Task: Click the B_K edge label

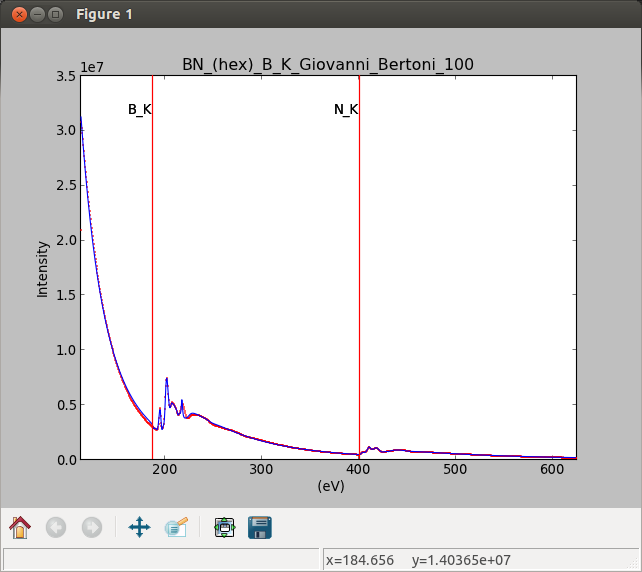Action: pos(139,109)
